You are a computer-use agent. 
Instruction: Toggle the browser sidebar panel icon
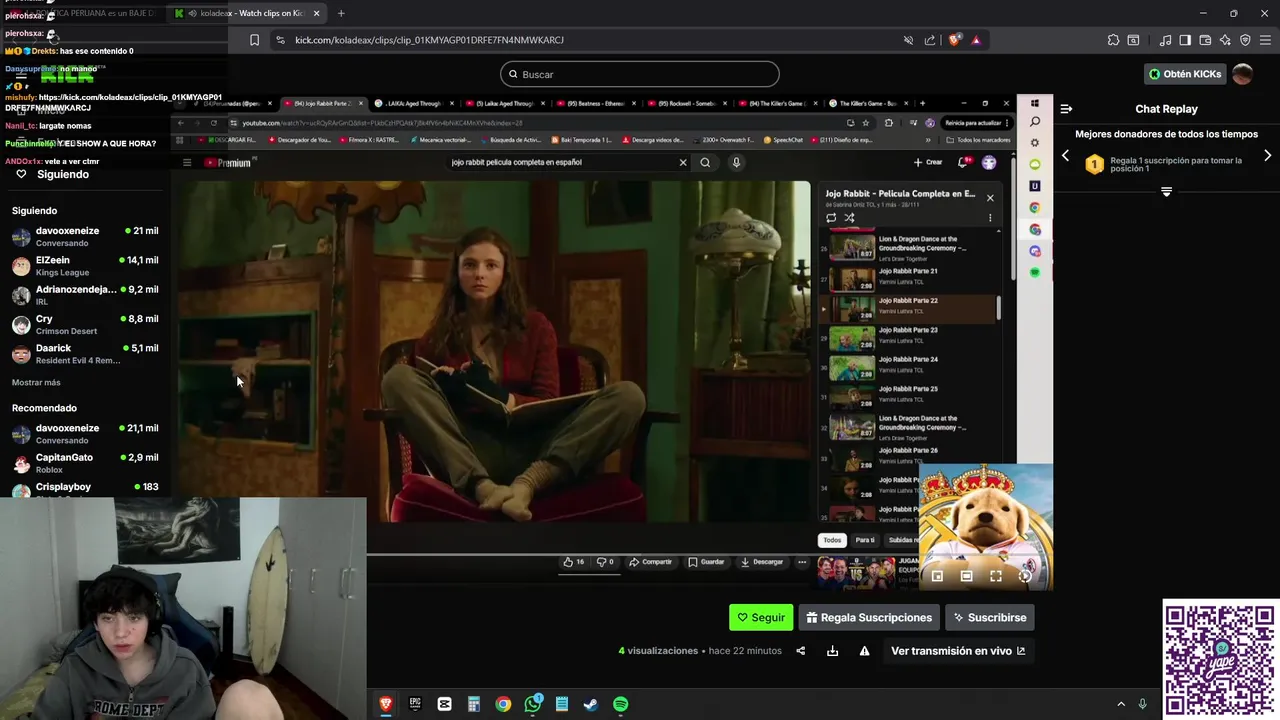[x=1185, y=40]
